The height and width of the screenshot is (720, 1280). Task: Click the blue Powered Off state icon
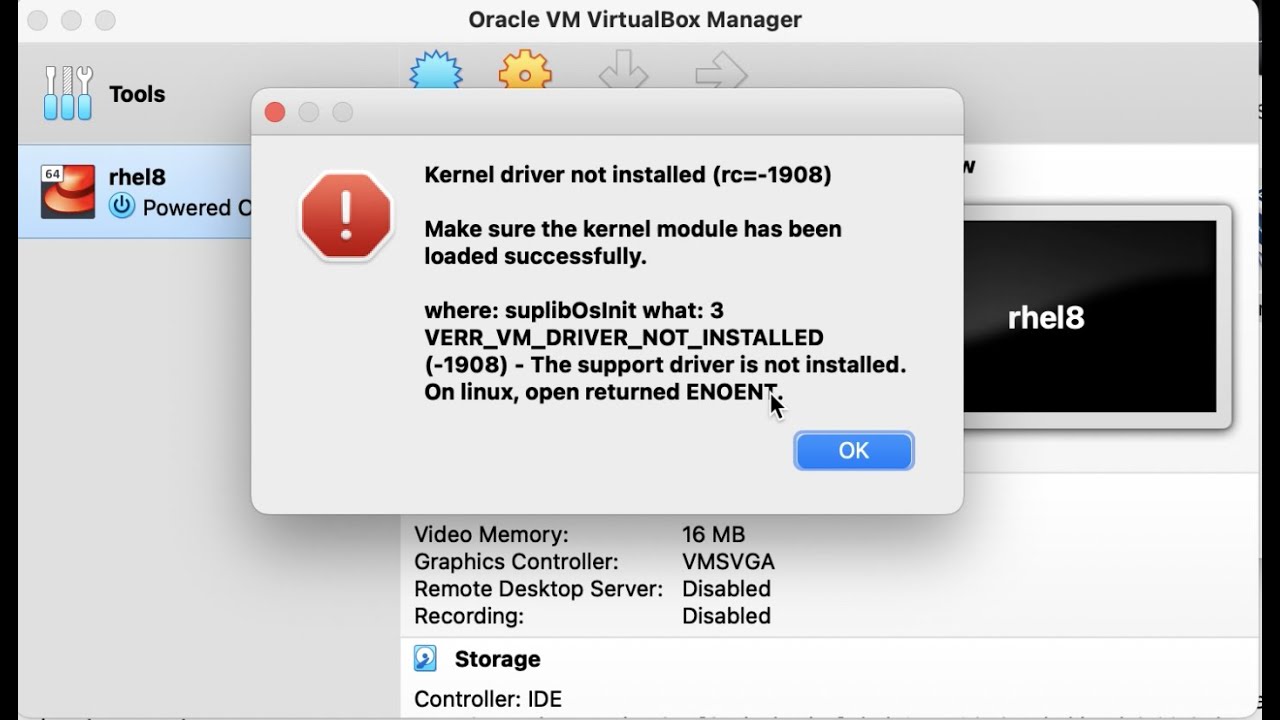pos(122,207)
